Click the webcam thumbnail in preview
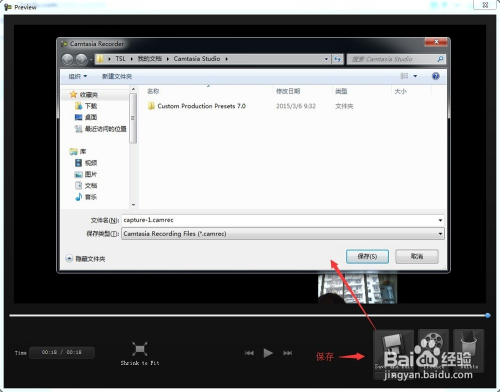The height and width of the screenshot is (392, 500). (x=357, y=289)
